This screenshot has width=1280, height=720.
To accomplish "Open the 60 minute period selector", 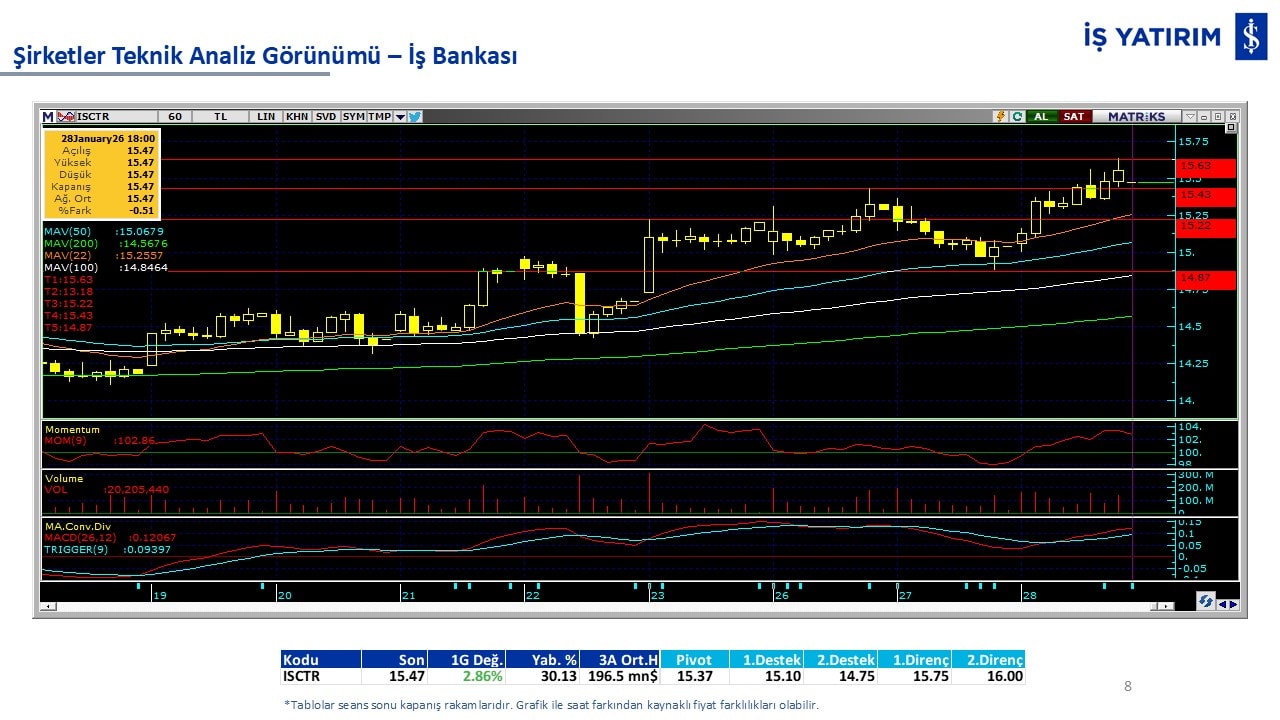I will (175, 117).
